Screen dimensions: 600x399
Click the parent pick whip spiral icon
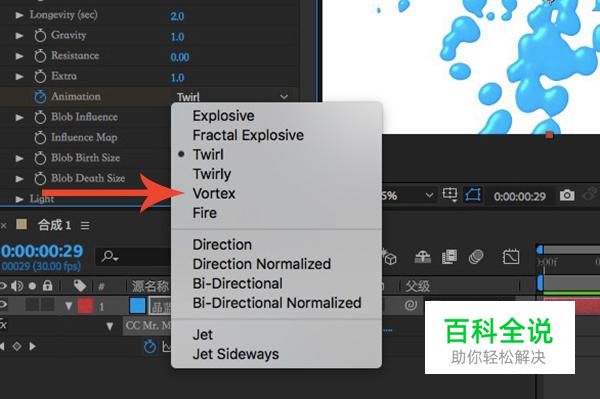[411, 305]
